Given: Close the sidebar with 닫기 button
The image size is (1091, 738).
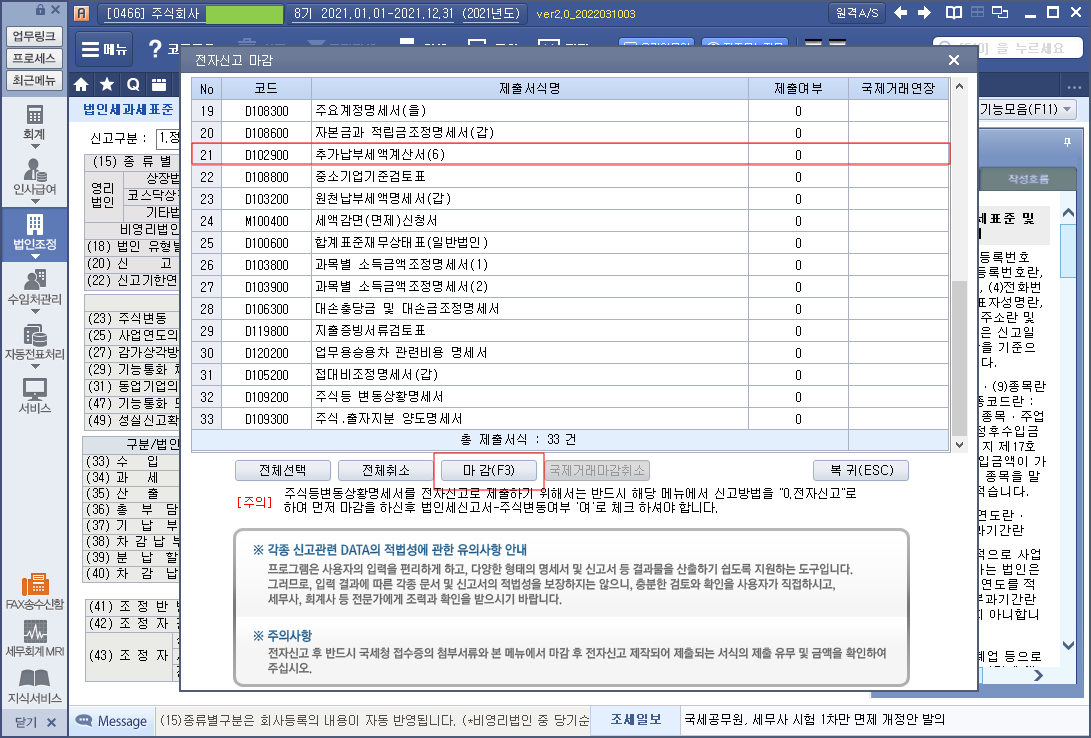Looking at the screenshot, I should point(34,722).
